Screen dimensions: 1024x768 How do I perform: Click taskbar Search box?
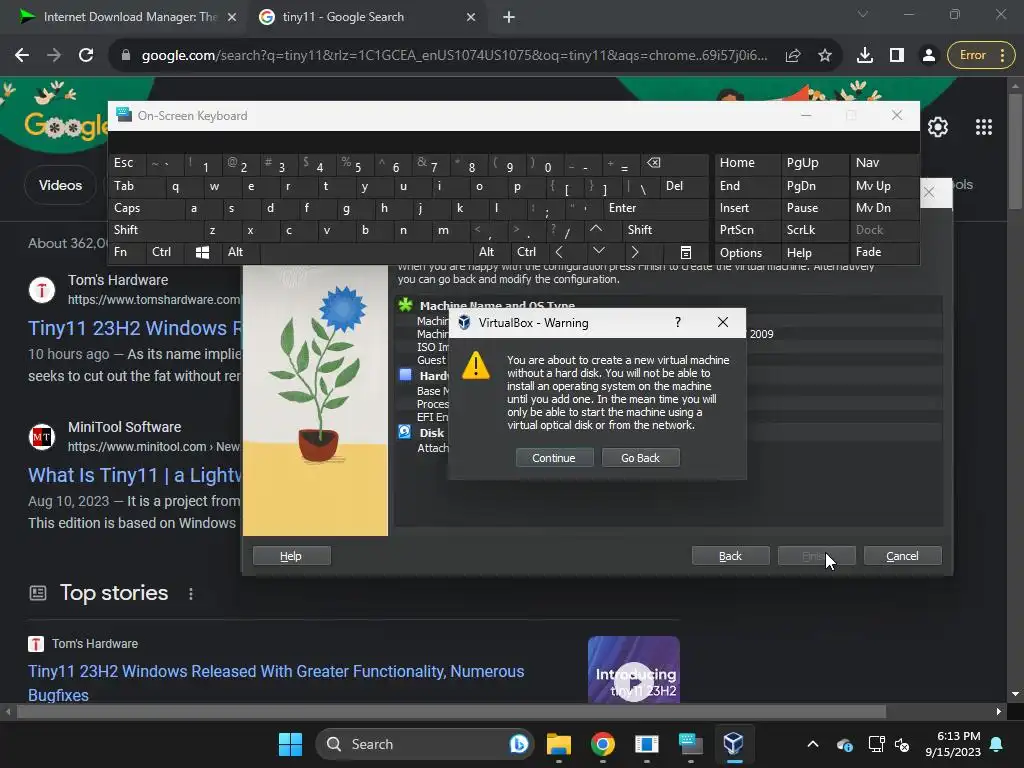pos(424,744)
